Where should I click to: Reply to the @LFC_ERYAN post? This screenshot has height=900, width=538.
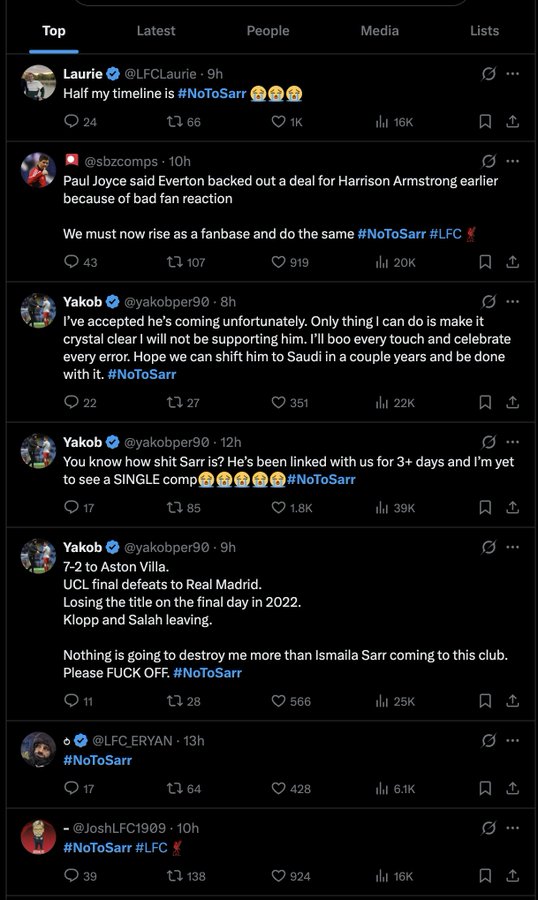pyautogui.click(x=79, y=789)
